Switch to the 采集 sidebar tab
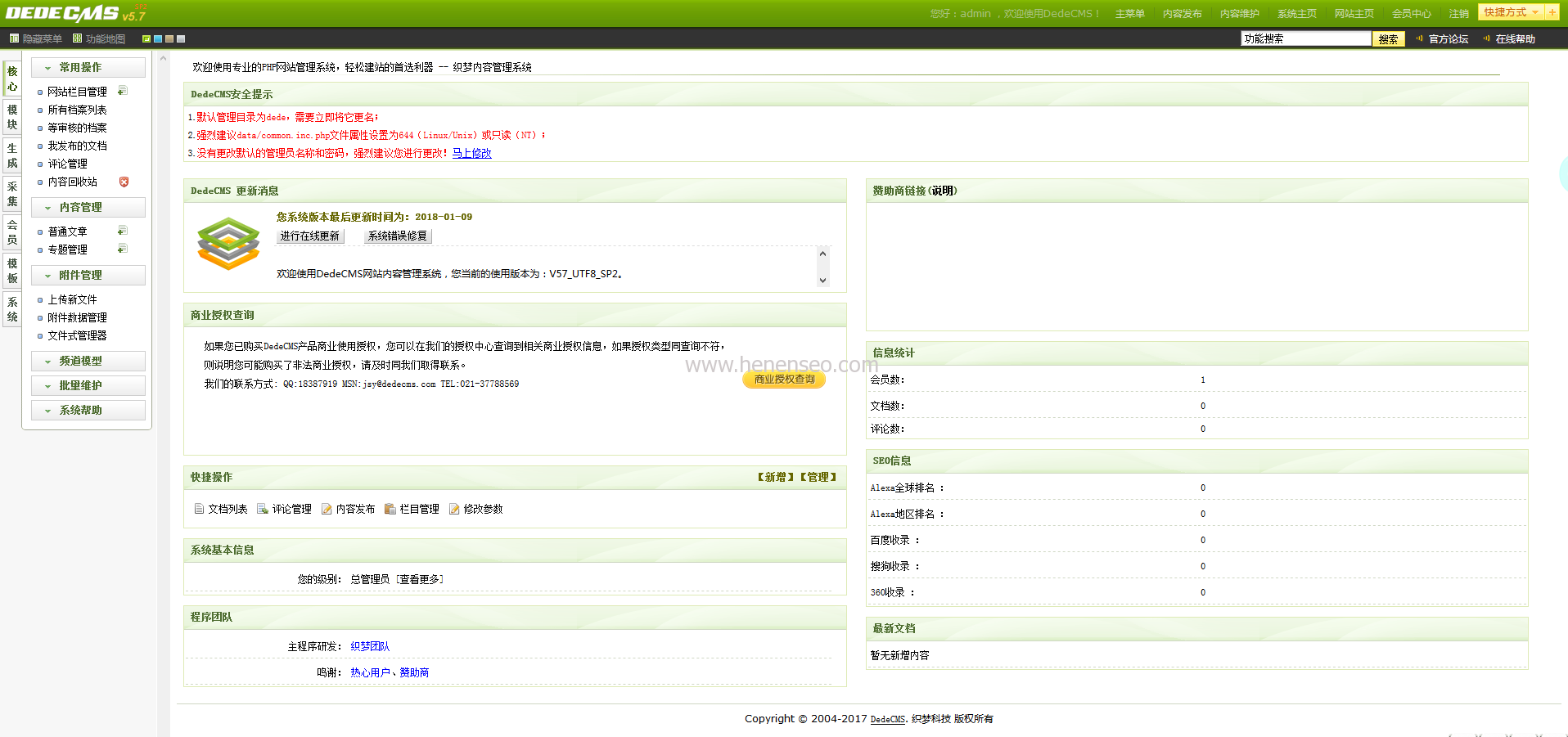Viewport: 1568px width, 737px height. 12,194
